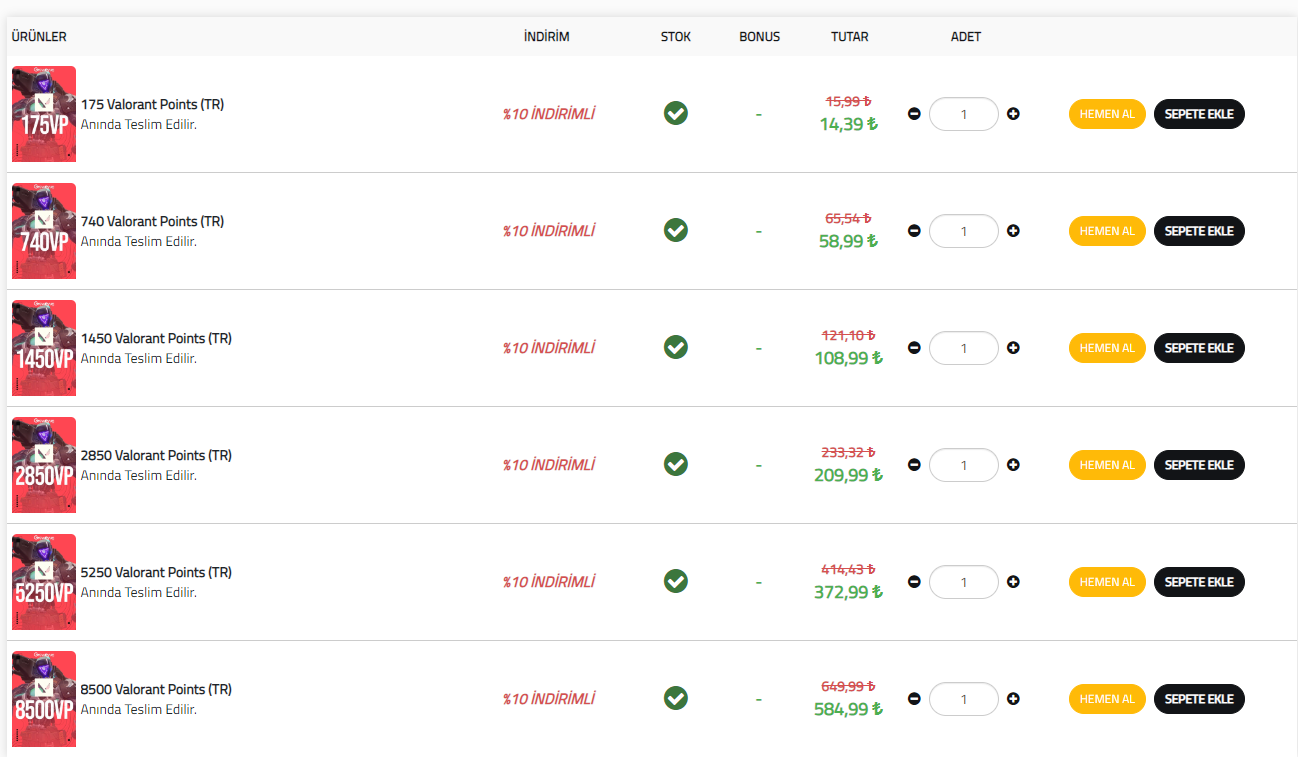Open the 175VP product thumbnail
1298x757 pixels.
click(x=44, y=114)
